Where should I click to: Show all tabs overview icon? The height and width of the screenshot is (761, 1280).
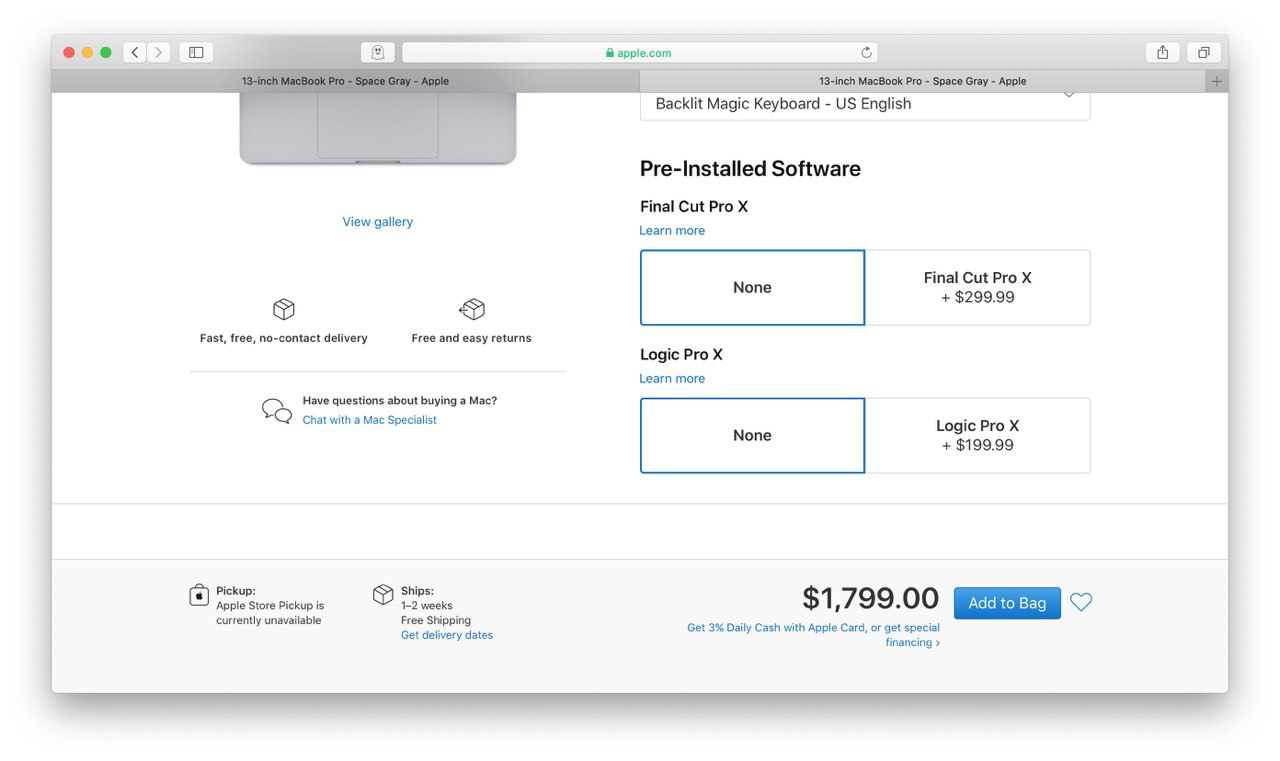coord(1204,52)
